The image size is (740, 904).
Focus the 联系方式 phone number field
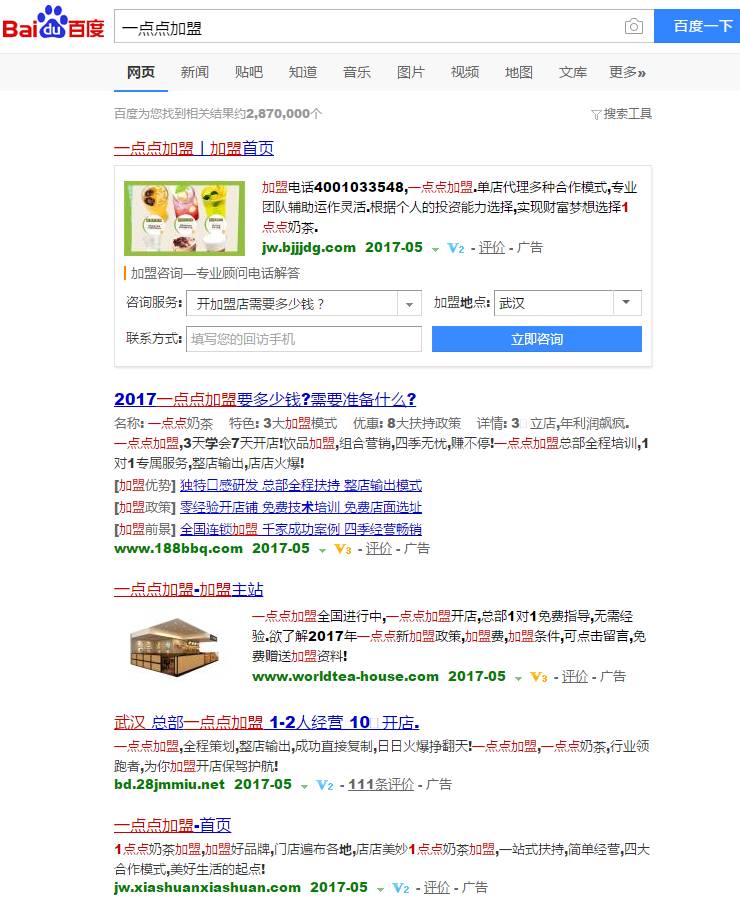tap(304, 339)
